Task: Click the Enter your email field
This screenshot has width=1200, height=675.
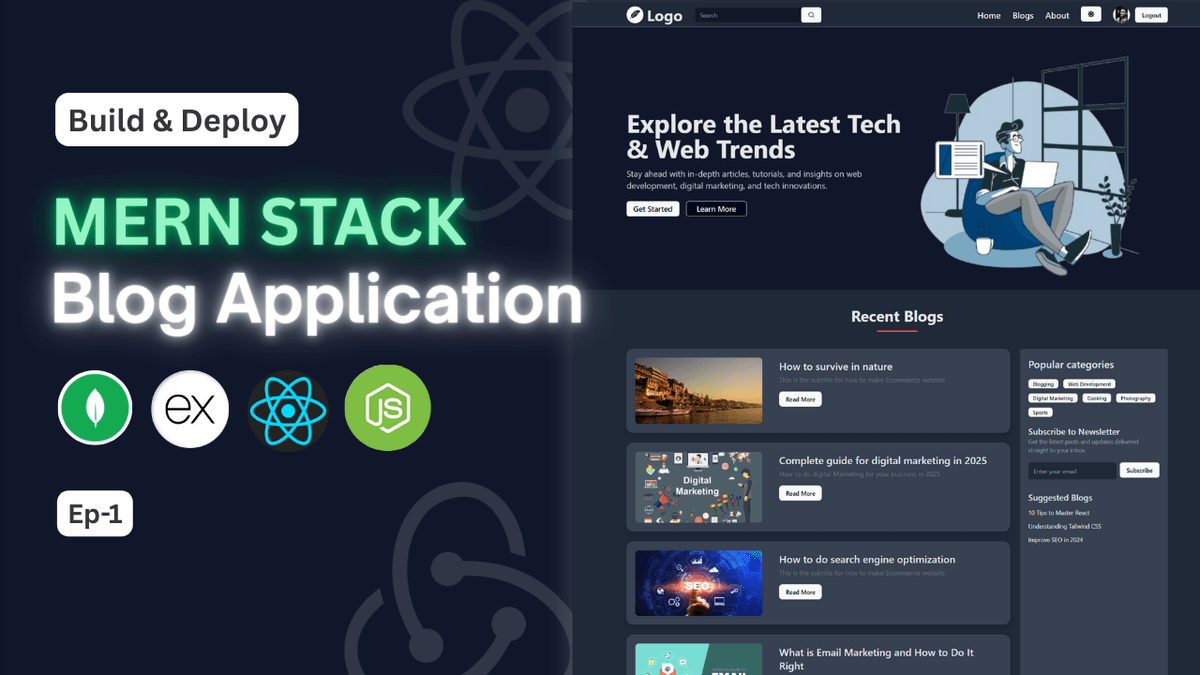Action: (x=1071, y=471)
